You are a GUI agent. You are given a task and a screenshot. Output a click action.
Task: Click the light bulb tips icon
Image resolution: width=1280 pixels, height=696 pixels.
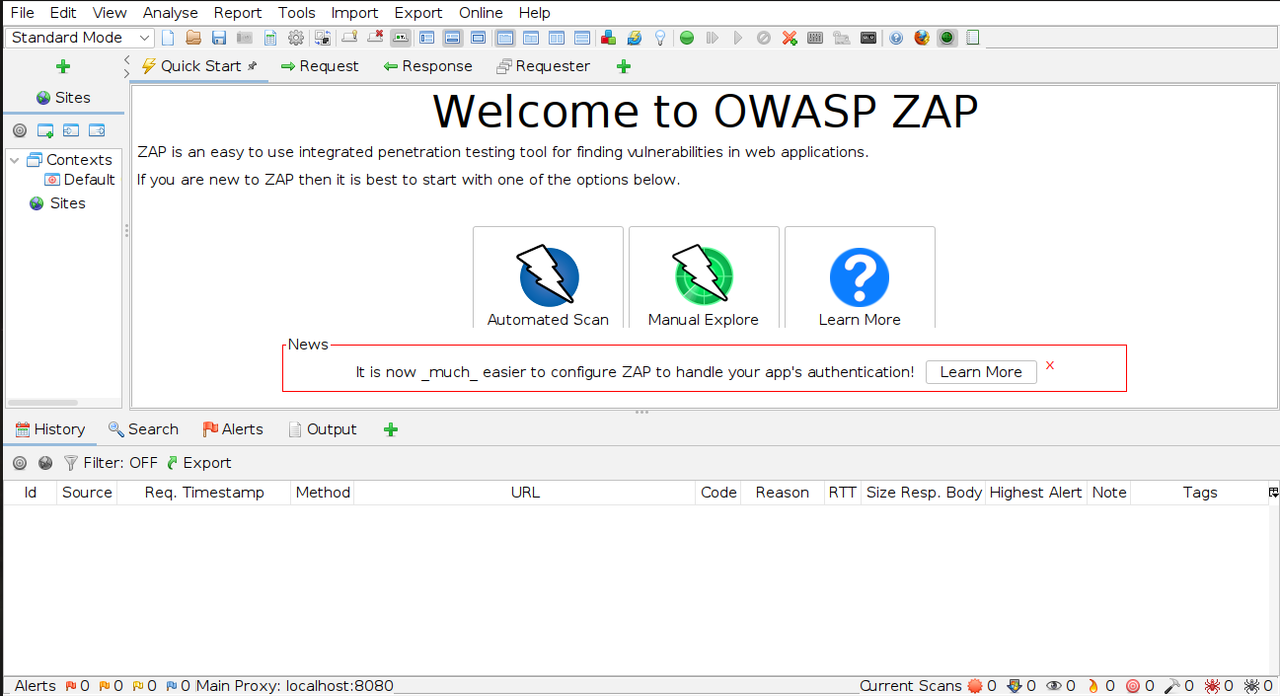pyautogui.click(x=660, y=38)
